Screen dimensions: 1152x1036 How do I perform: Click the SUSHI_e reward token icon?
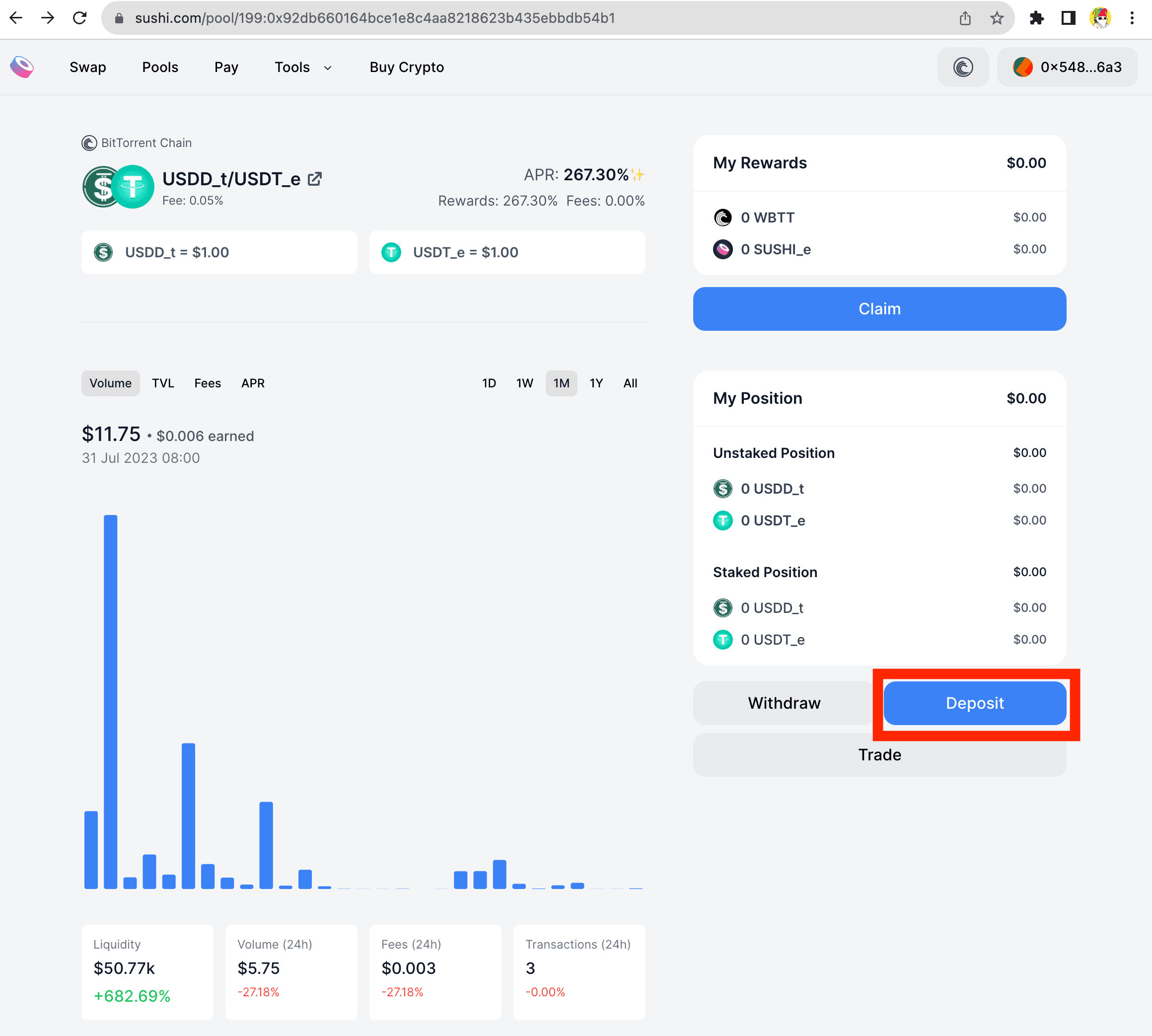[723, 249]
